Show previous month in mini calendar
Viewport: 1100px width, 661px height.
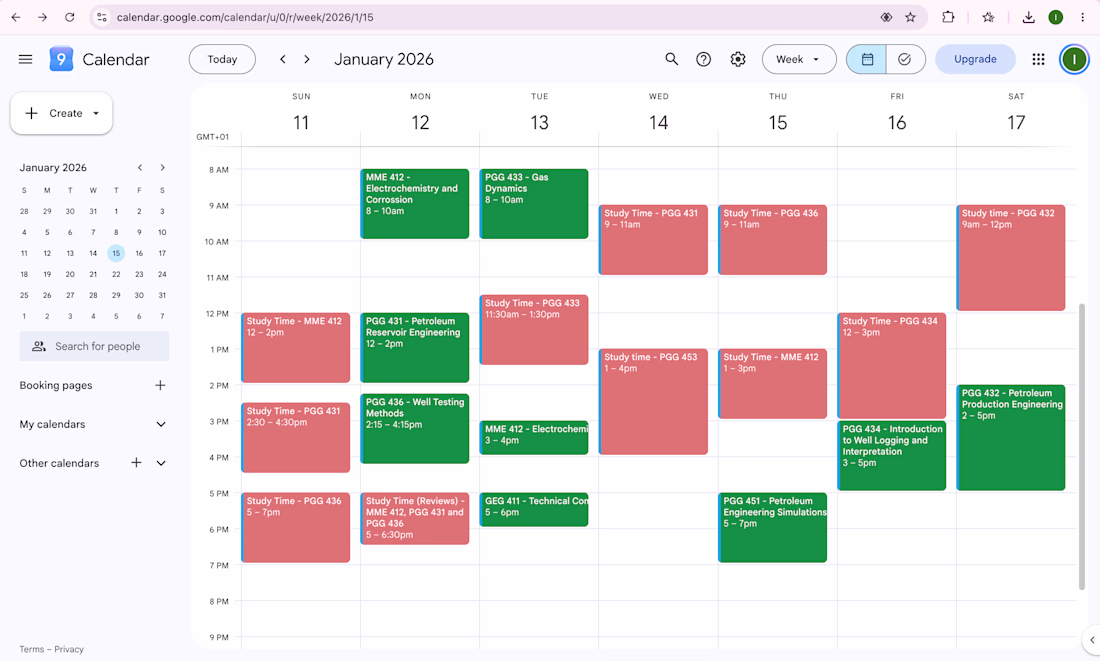[140, 168]
